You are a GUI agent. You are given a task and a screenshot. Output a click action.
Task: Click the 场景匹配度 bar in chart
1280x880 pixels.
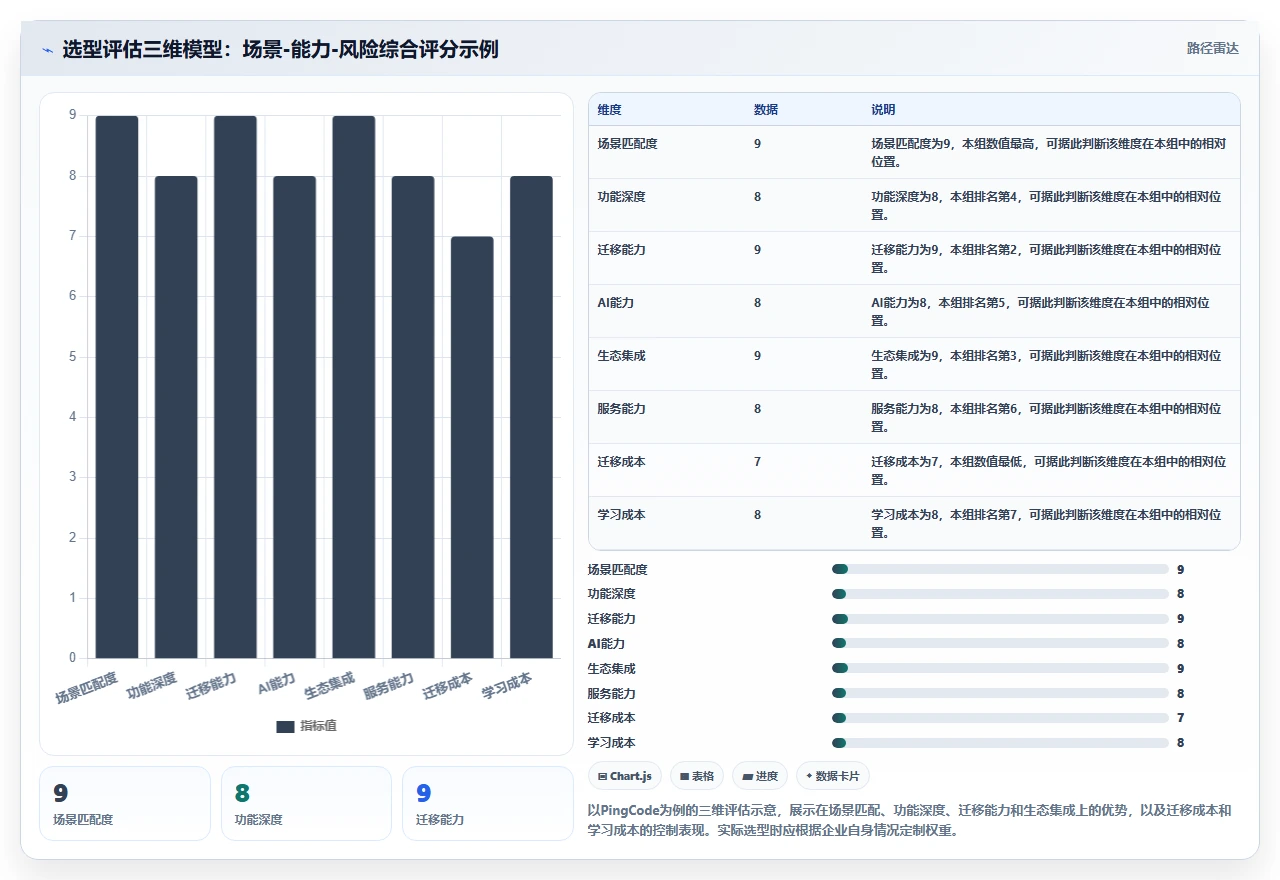pyautogui.click(x=117, y=387)
